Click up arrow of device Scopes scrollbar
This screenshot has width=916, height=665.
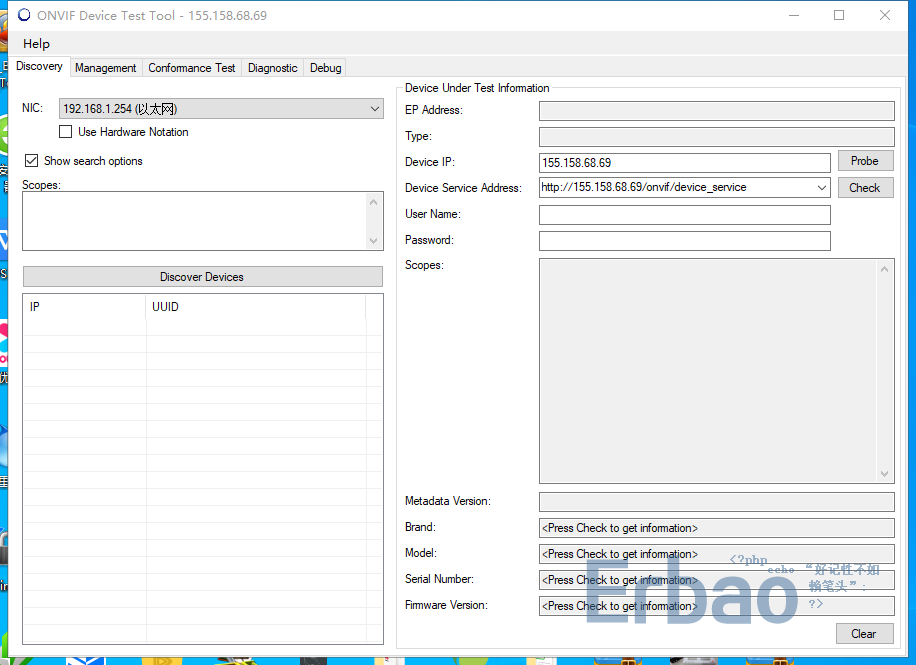pos(884,269)
